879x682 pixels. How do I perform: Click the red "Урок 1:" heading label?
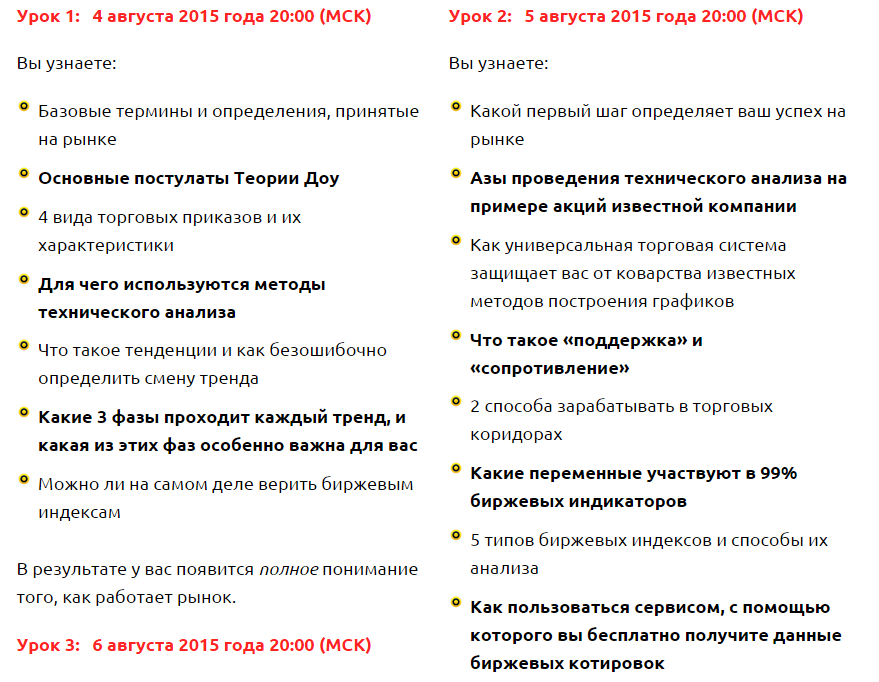(46, 17)
